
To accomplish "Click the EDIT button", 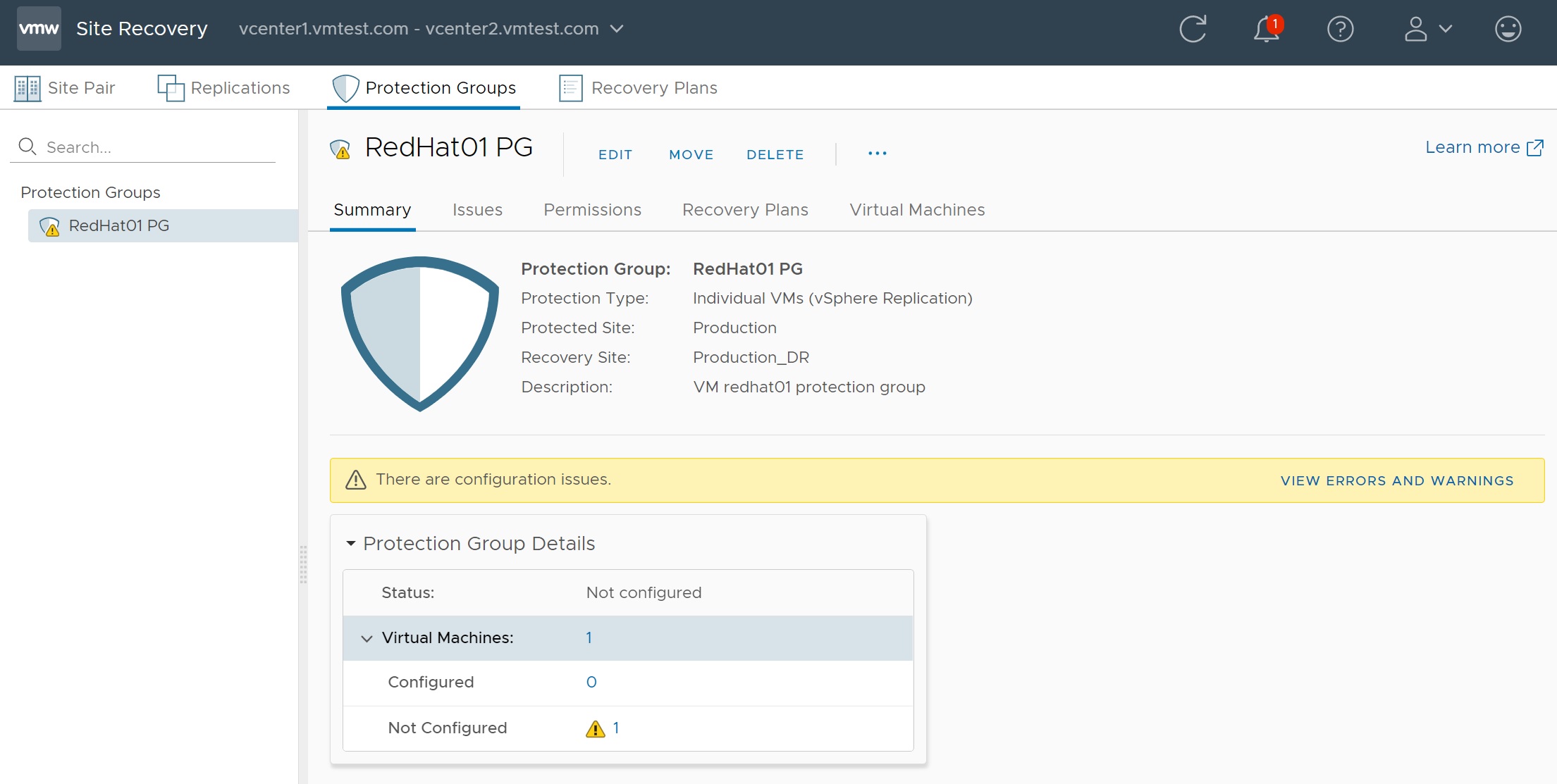I will (x=615, y=154).
